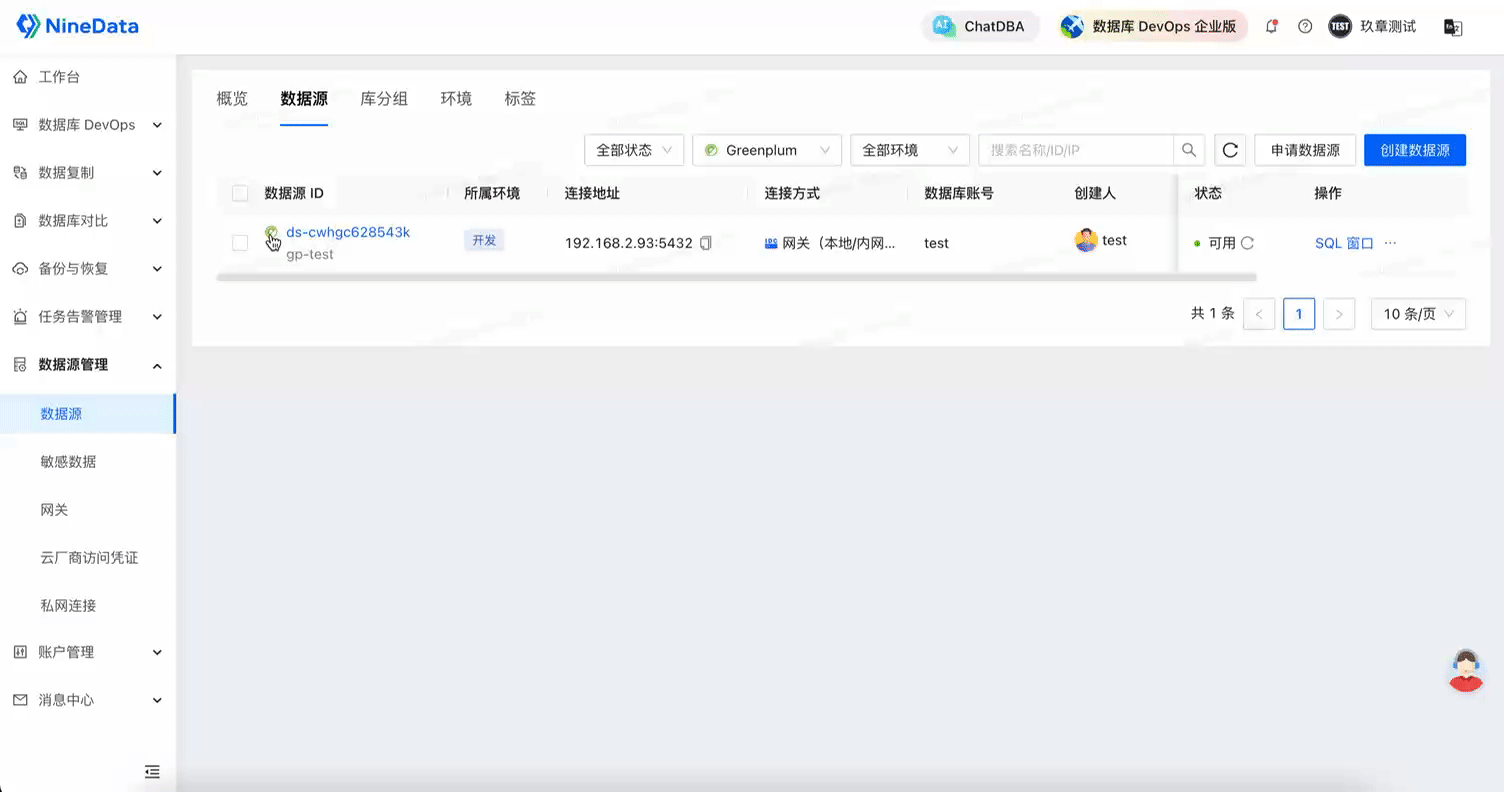1504x792 pixels.
Task: Refresh 可用 status icon
Action: pos(1247,243)
